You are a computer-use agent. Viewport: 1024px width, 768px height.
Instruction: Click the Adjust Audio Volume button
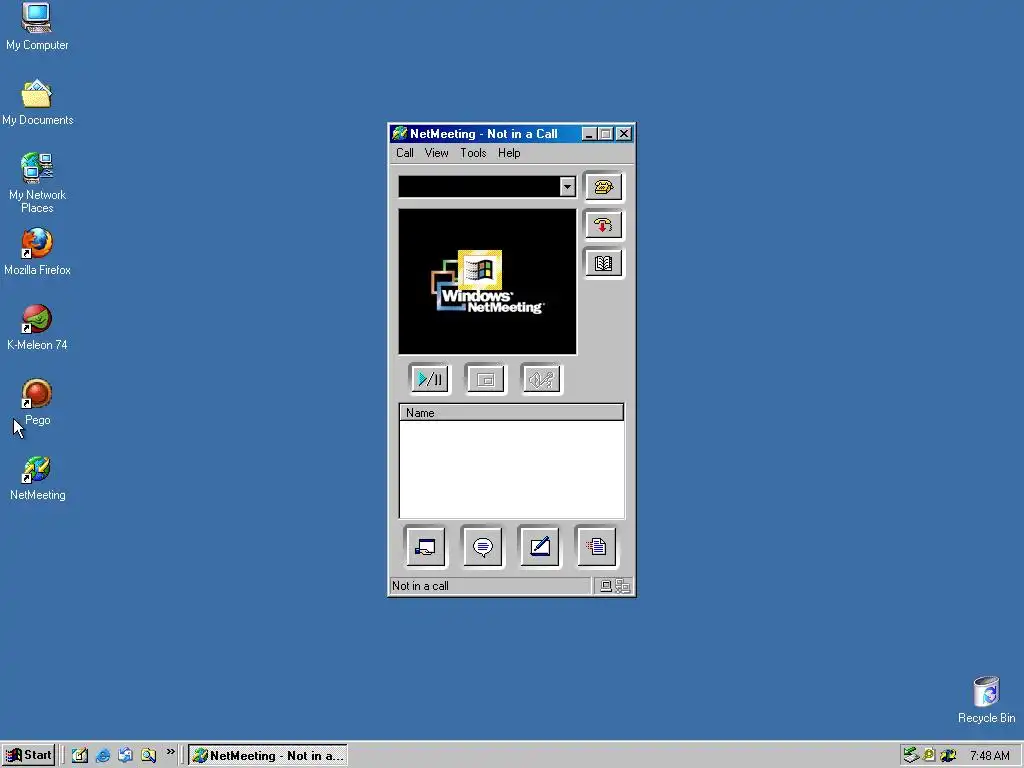541,379
